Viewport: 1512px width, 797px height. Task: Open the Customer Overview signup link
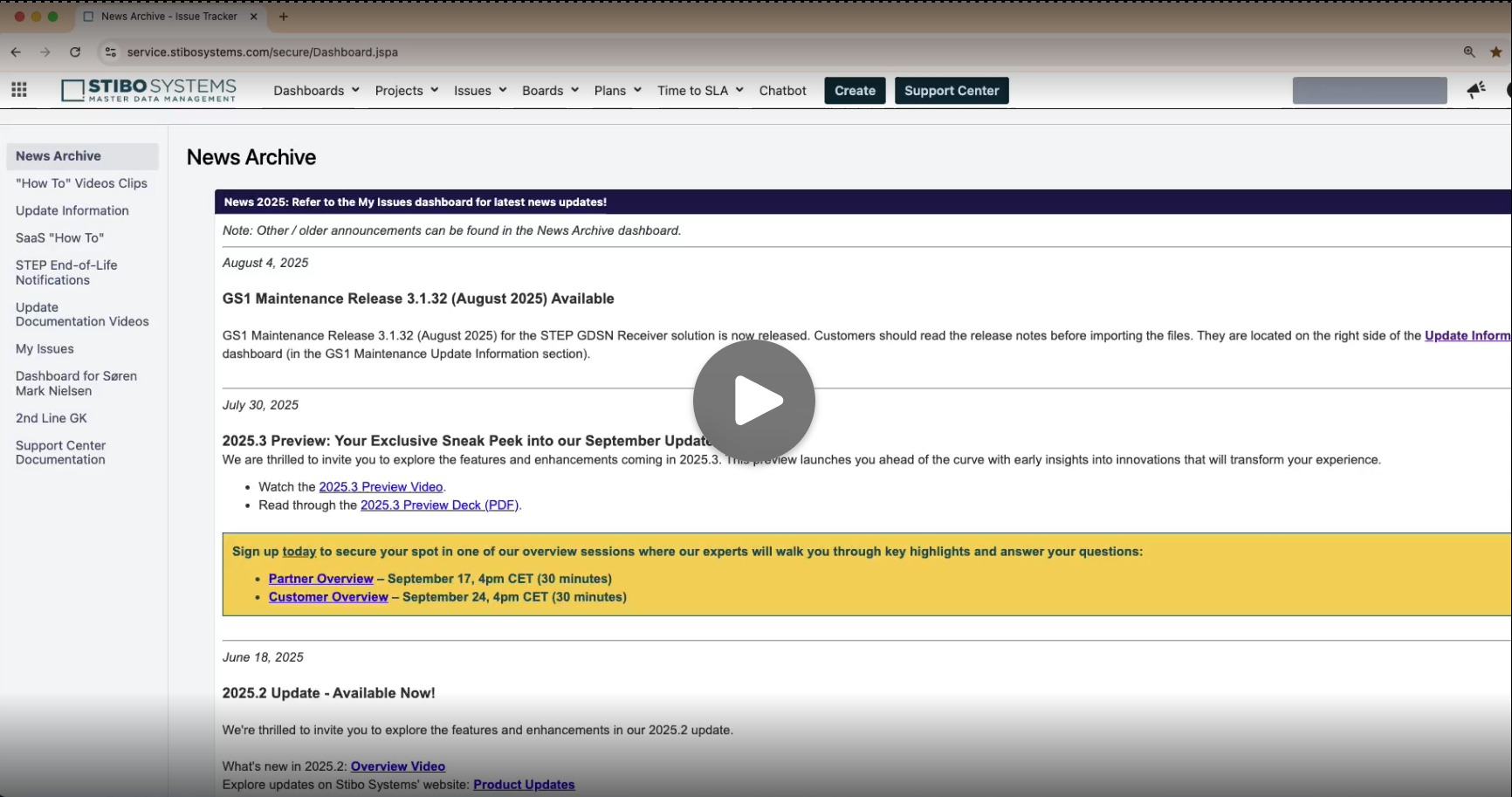(x=328, y=597)
